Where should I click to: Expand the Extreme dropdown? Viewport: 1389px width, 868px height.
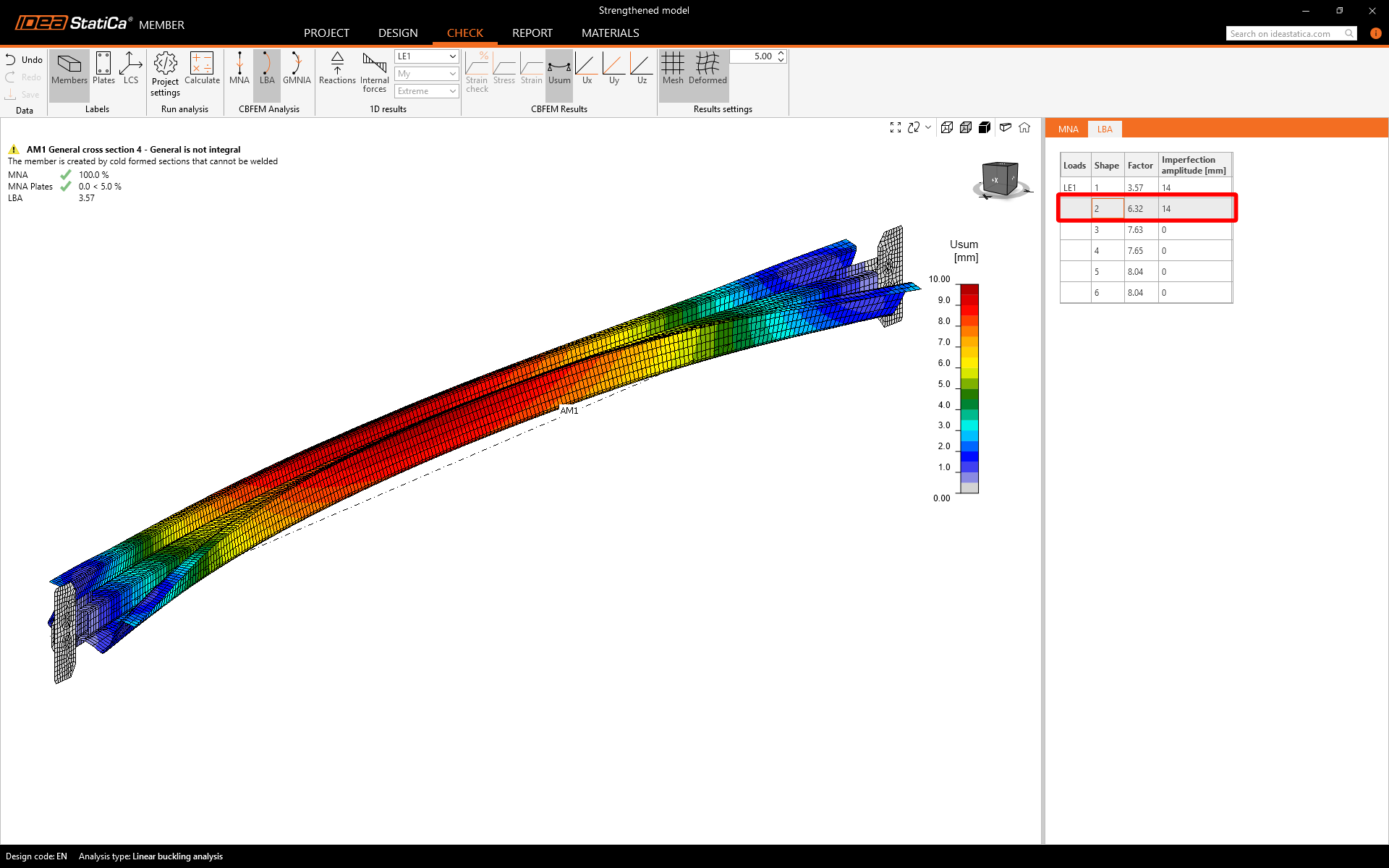pyautogui.click(x=427, y=91)
